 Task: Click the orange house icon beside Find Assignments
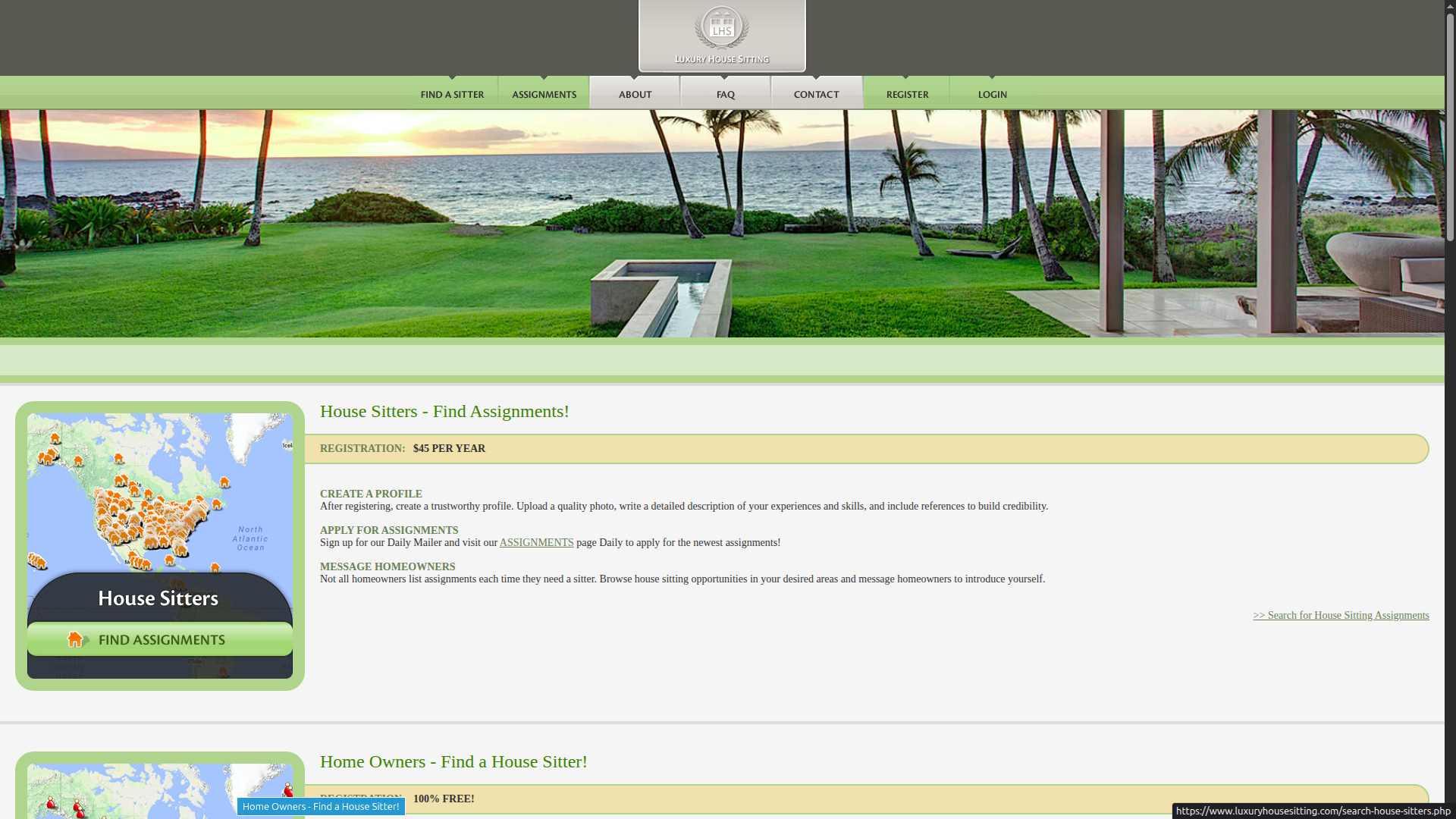pos(75,639)
